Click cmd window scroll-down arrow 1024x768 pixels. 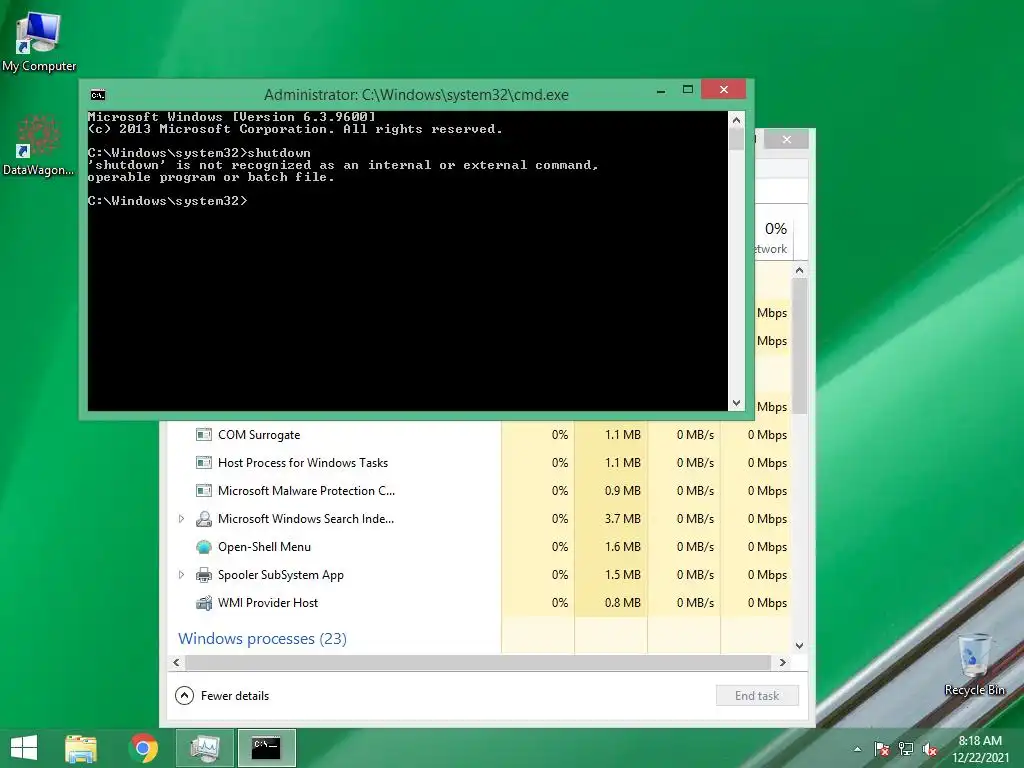[x=736, y=403]
